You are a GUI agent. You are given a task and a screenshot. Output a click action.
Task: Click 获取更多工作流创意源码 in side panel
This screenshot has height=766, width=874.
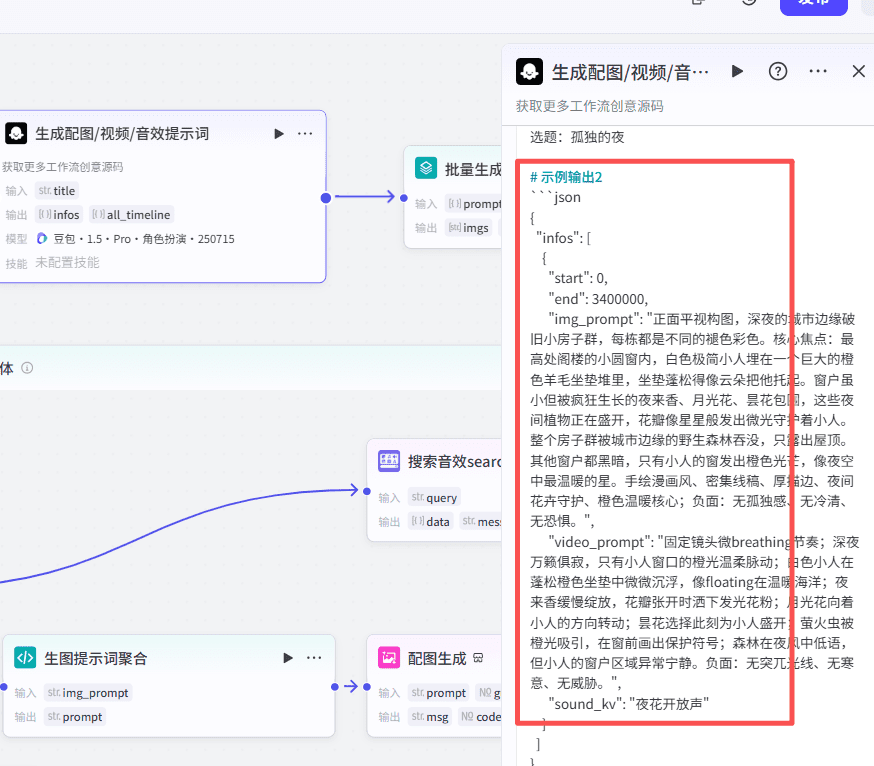point(590,106)
